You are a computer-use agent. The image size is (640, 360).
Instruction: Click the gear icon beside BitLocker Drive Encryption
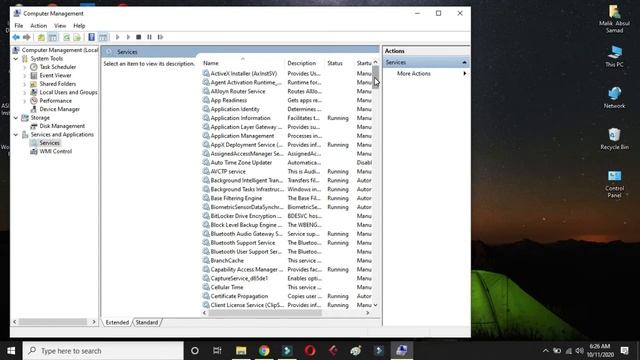206,216
